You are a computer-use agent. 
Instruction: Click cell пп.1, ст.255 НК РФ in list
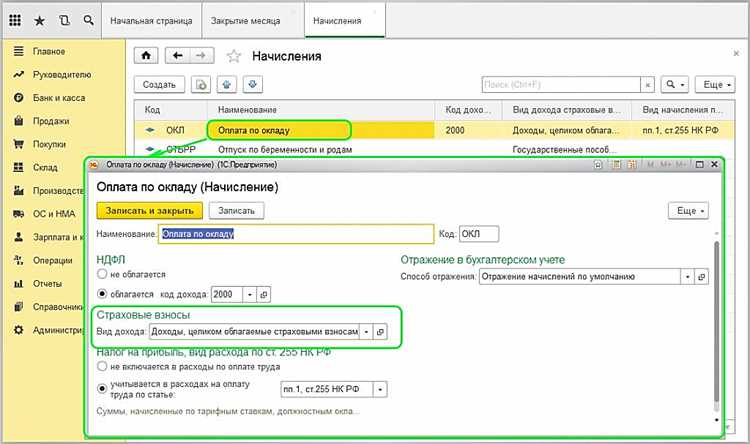(681, 130)
